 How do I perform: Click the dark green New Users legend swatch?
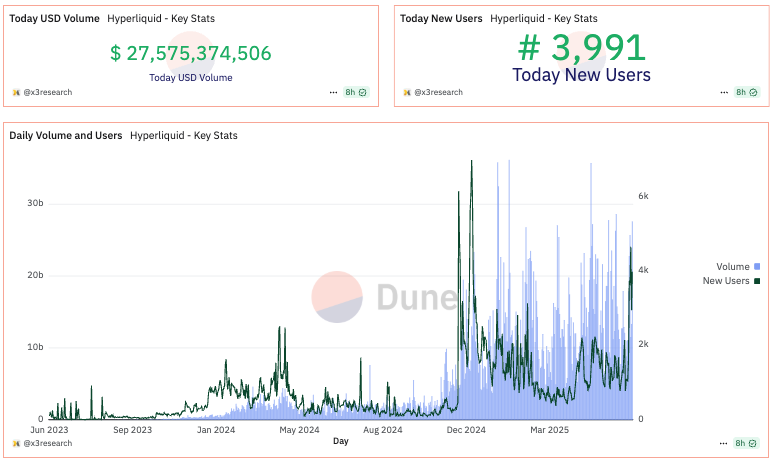point(757,281)
